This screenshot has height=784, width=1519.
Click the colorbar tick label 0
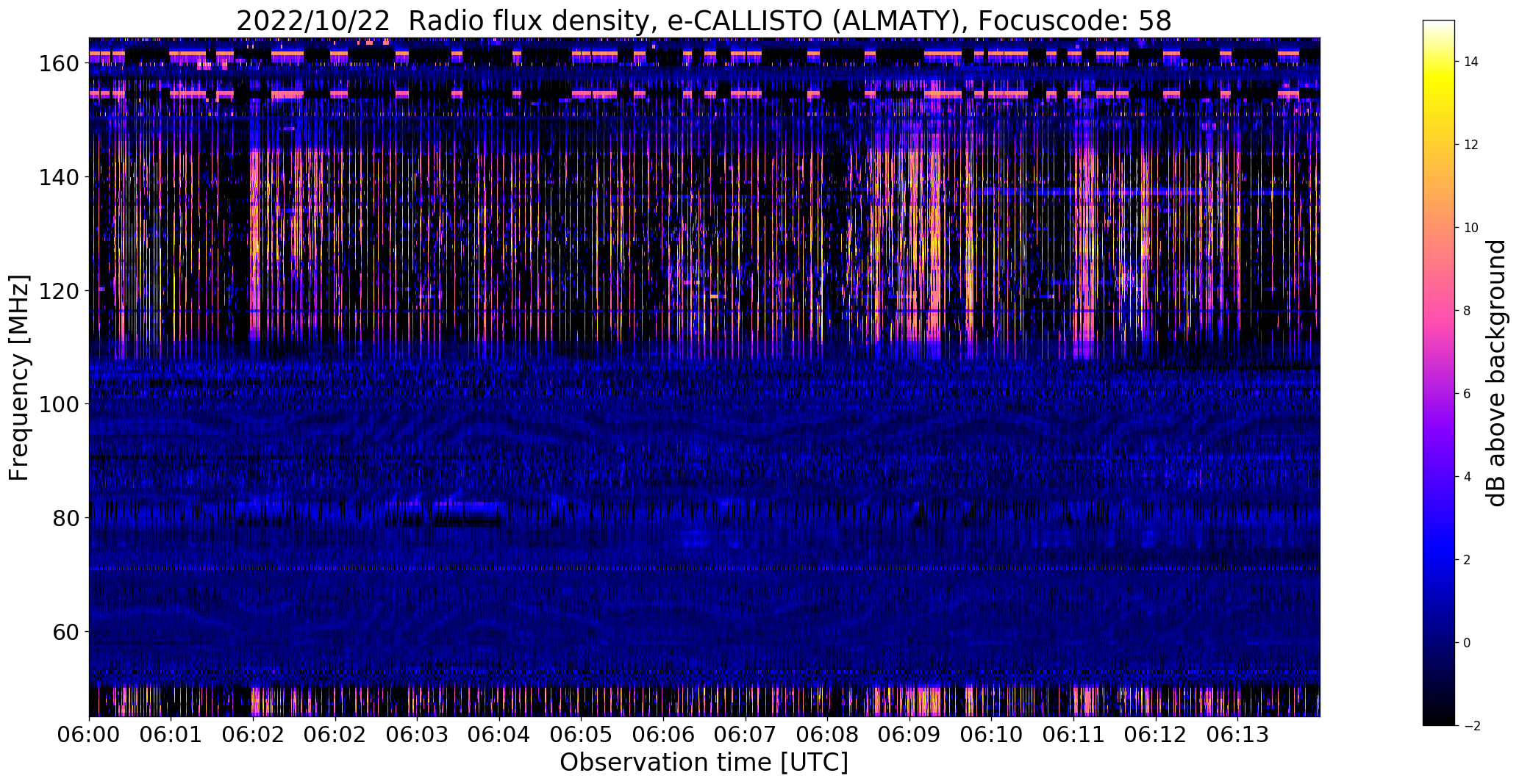point(1467,643)
